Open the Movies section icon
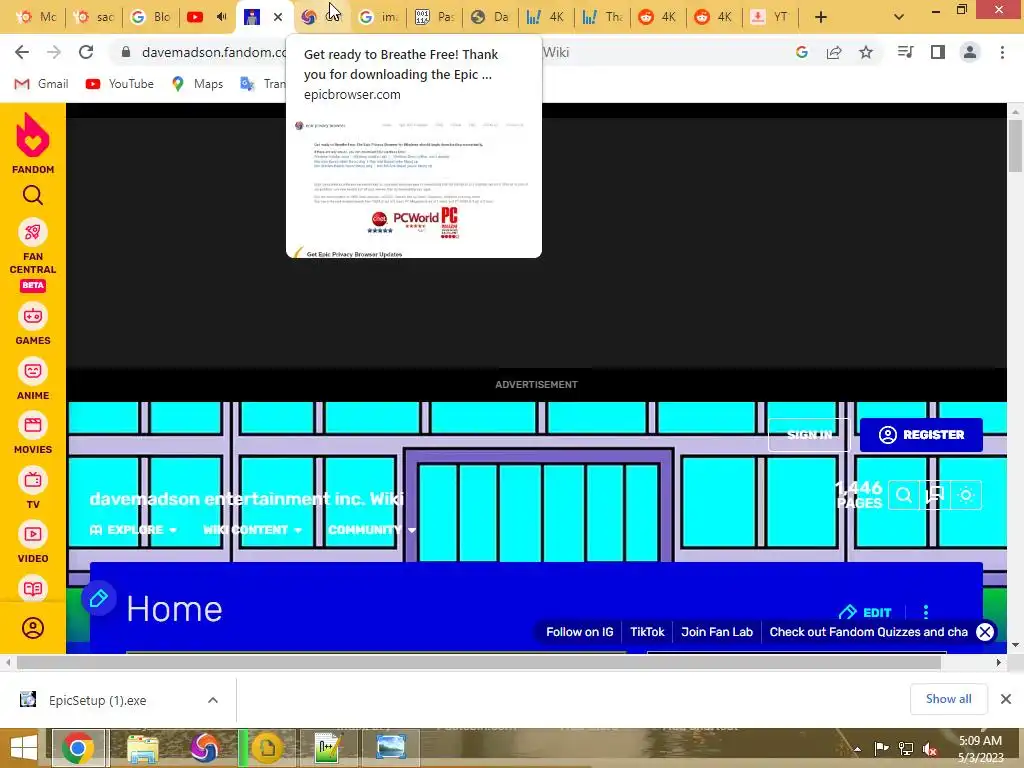This screenshot has height=768, width=1024. click(x=33, y=425)
